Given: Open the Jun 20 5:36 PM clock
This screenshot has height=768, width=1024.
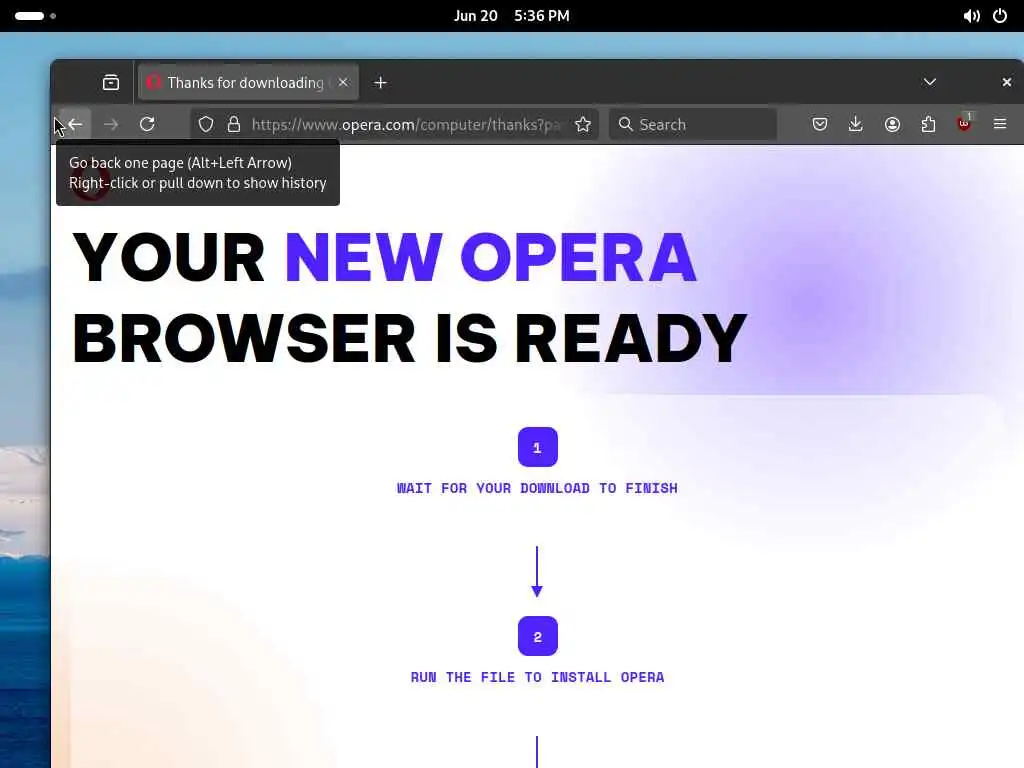Looking at the screenshot, I should (x=511, y=16).
